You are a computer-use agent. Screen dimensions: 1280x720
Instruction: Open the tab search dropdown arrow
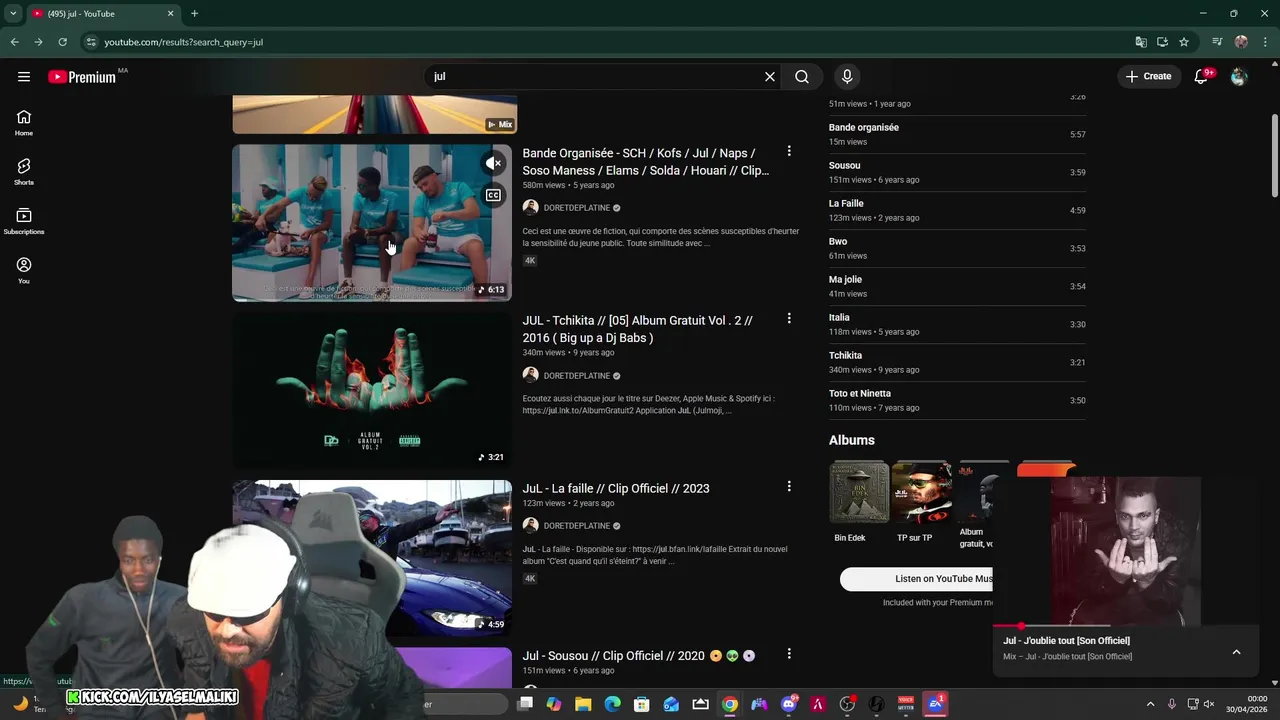tap(13, 13)
